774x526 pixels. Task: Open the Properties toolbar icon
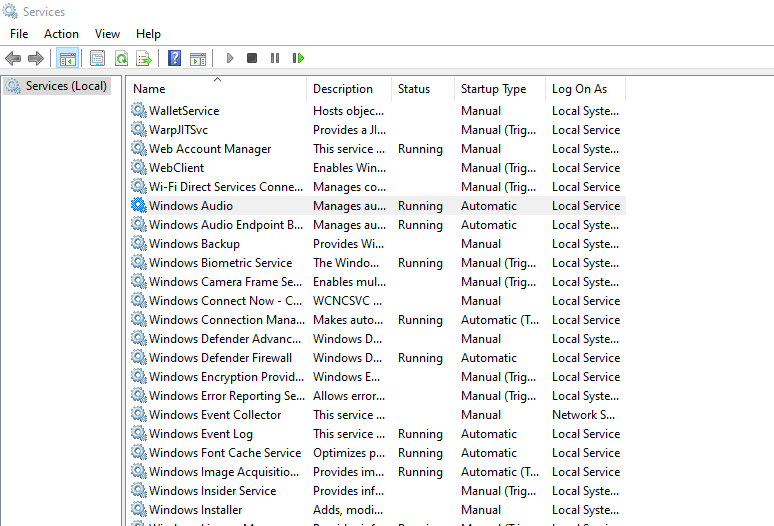click(97, 59)
